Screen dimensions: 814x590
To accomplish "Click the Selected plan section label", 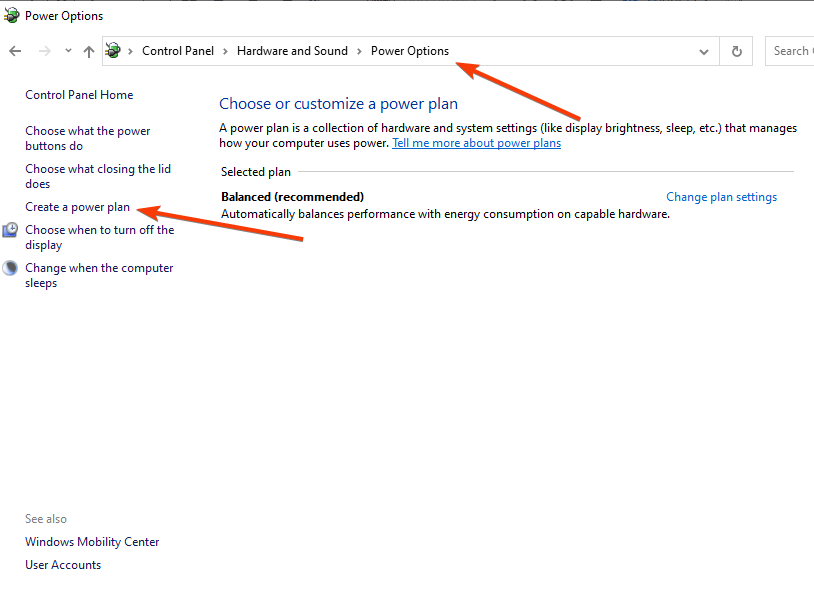I will [255, 172].
